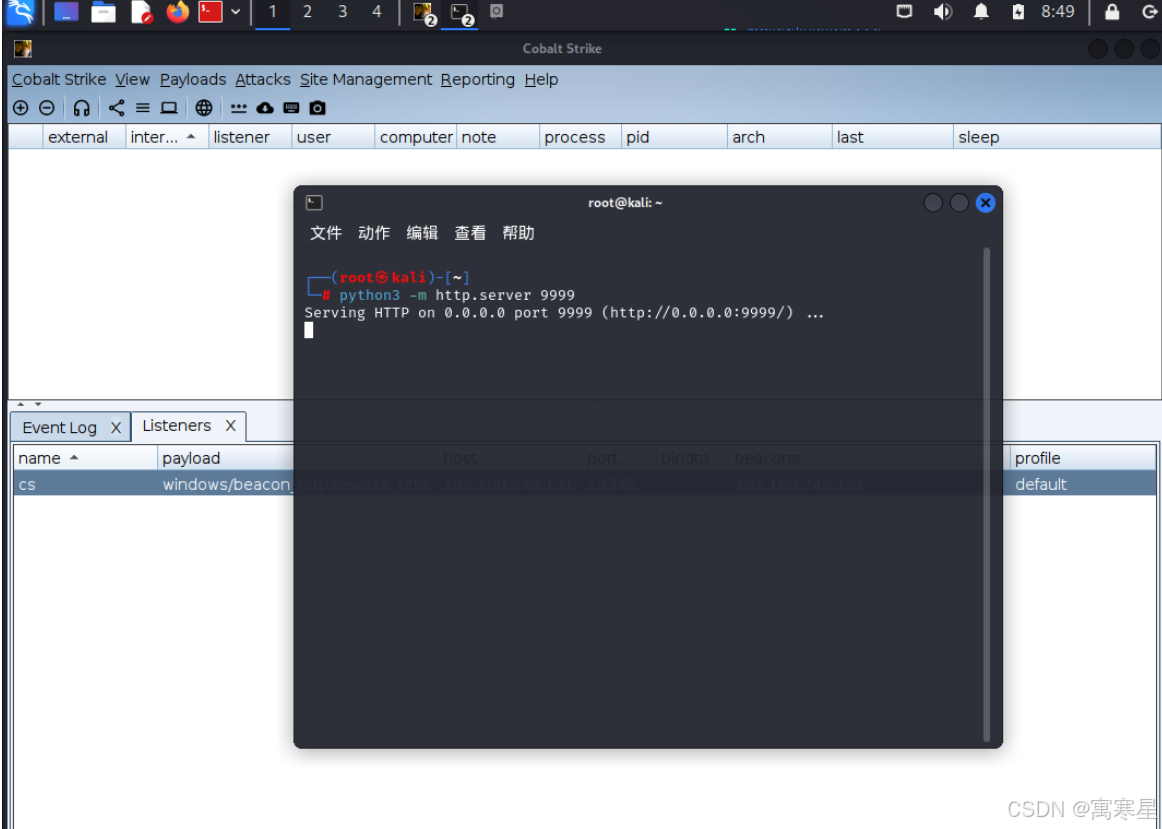The width and height of the screenshot is (1162, 829).
Task: Open terminal 查看 menu
Action: (470, 233)
